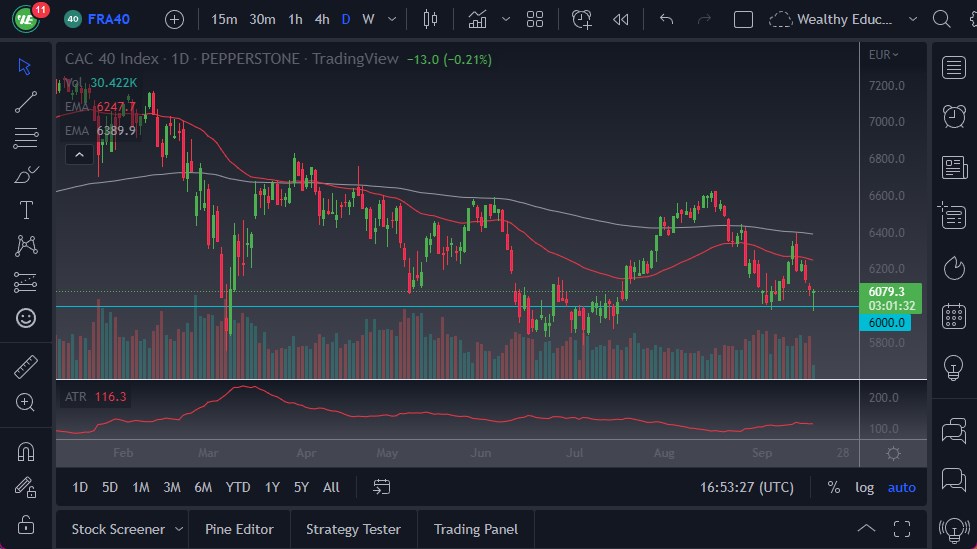Toggle the log scale
The image size is (977, 549).
tap(864, 487)
